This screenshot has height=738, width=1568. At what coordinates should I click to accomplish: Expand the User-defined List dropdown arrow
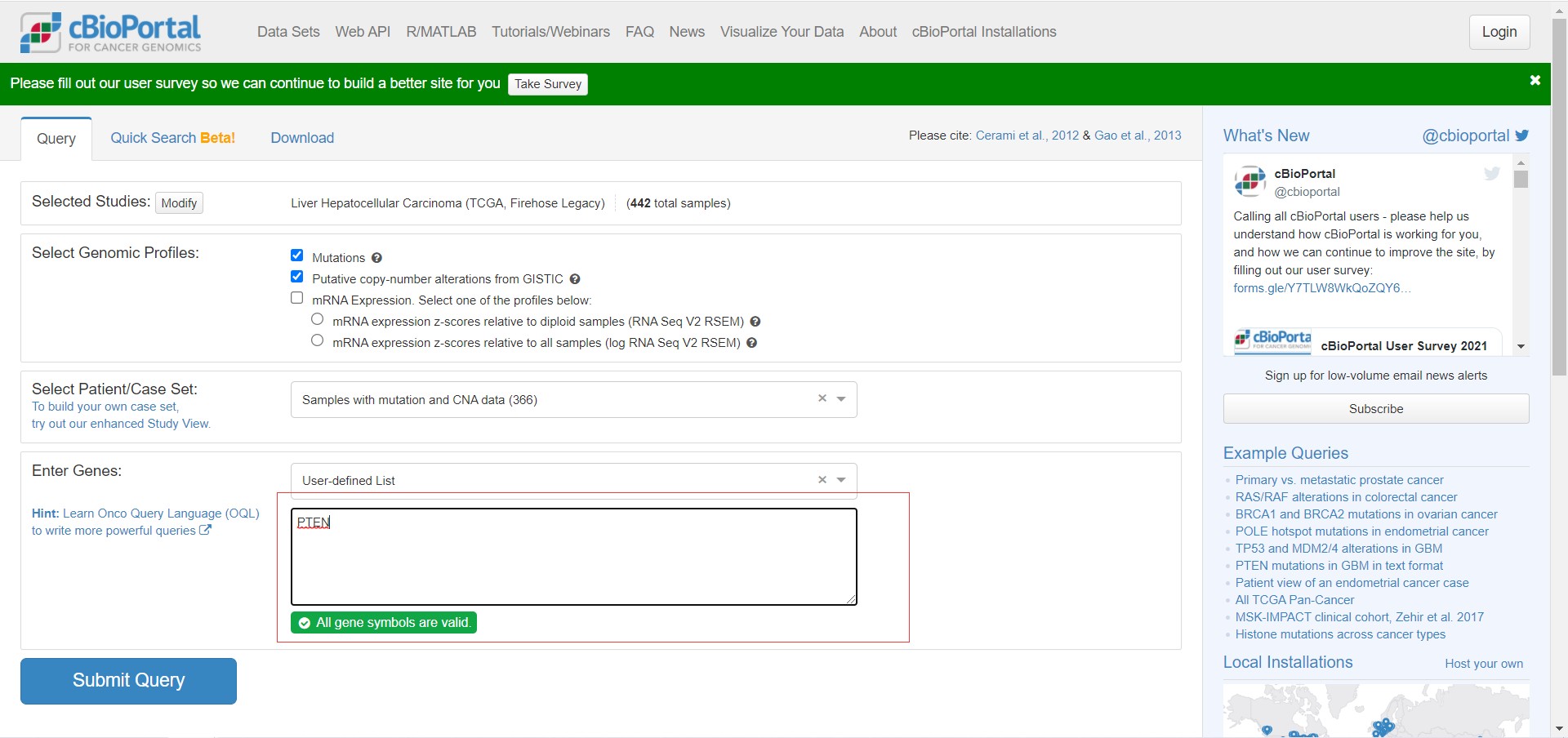click(x=841, y=480)
